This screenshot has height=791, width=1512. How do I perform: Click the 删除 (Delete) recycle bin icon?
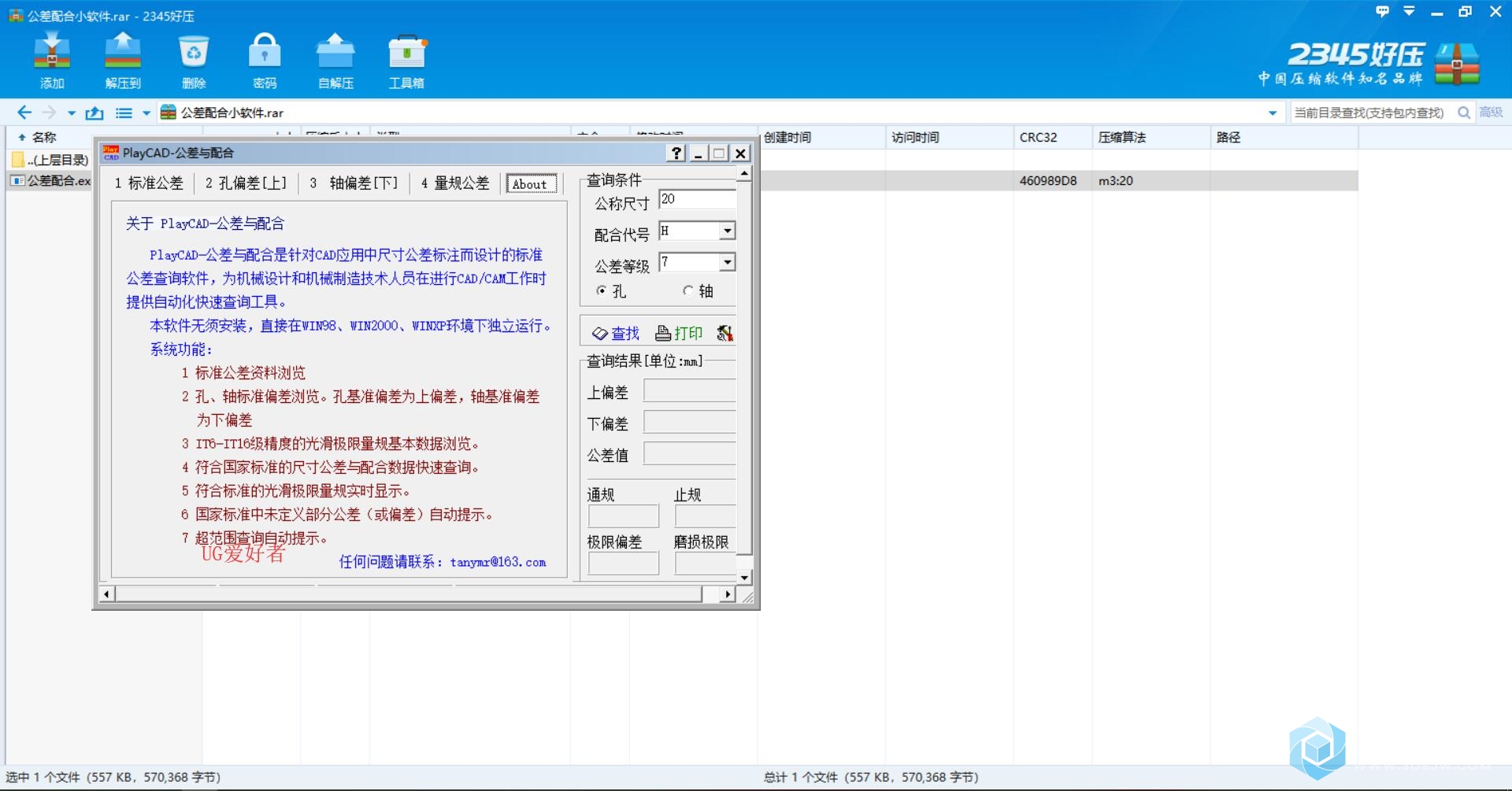point(194,51)
